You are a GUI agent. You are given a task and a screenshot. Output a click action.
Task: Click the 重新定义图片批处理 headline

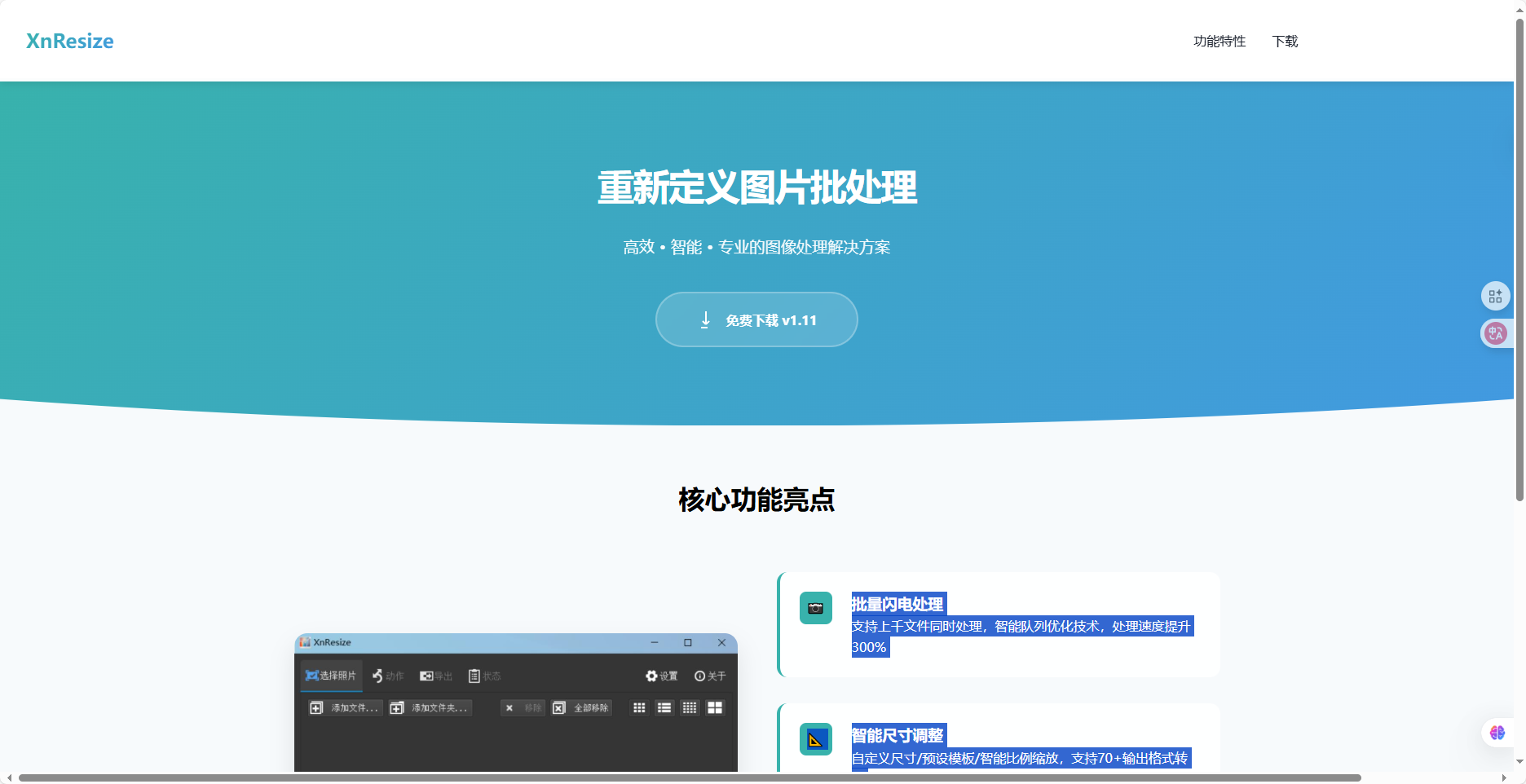756,187
